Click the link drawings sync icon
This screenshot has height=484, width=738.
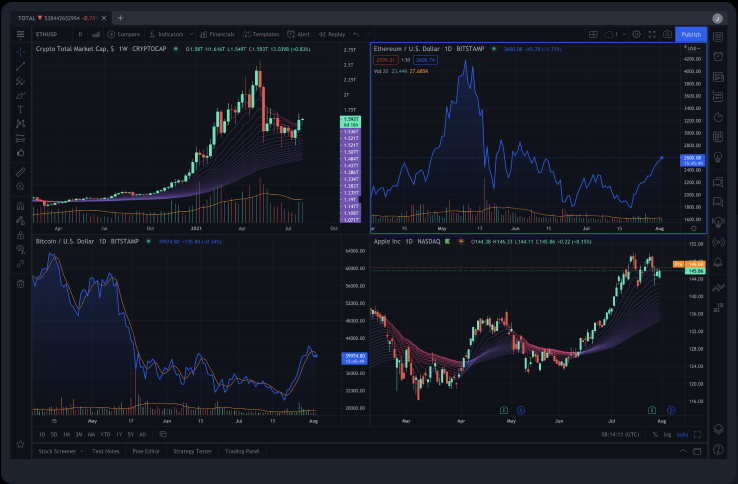pos(20,264)
